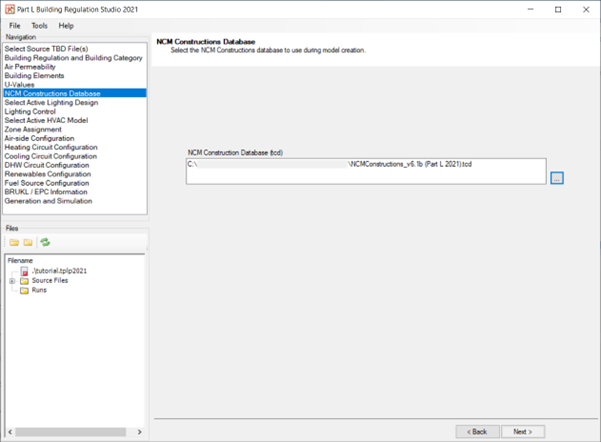
Task: Click the open folder icon in Files toolbar
Action: click(14, 242)
